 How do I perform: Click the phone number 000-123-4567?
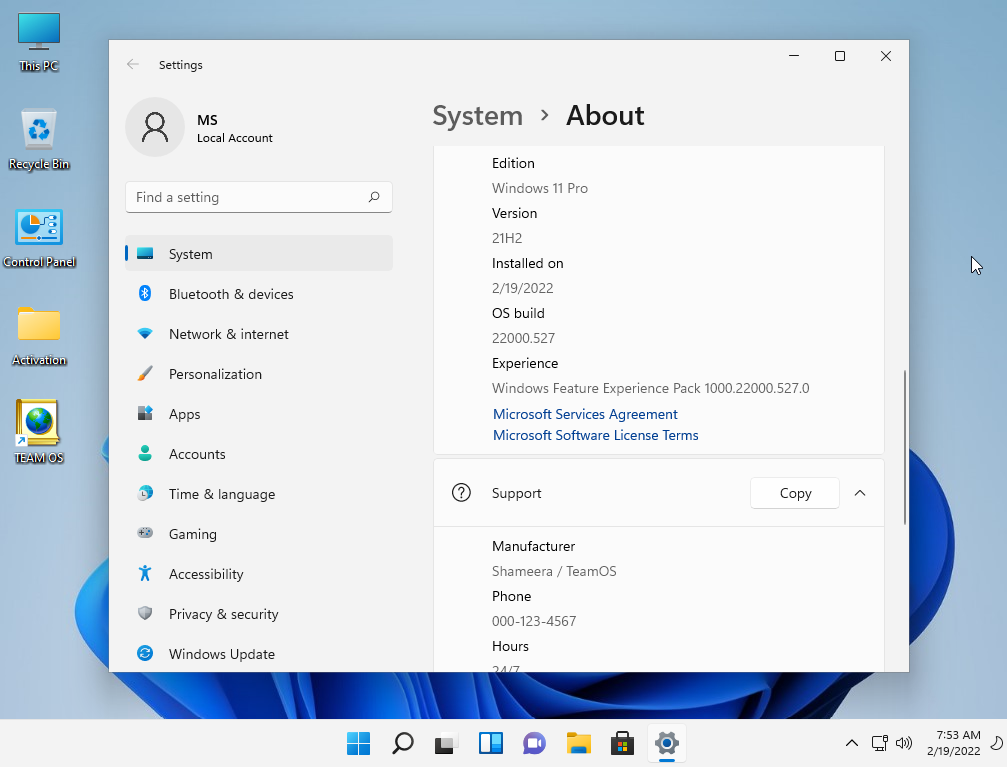point(534,621)
